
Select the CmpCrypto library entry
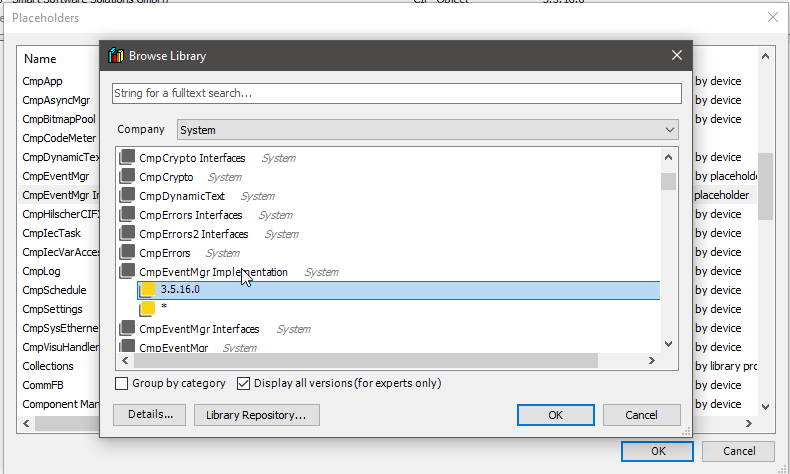pos(166,177)
